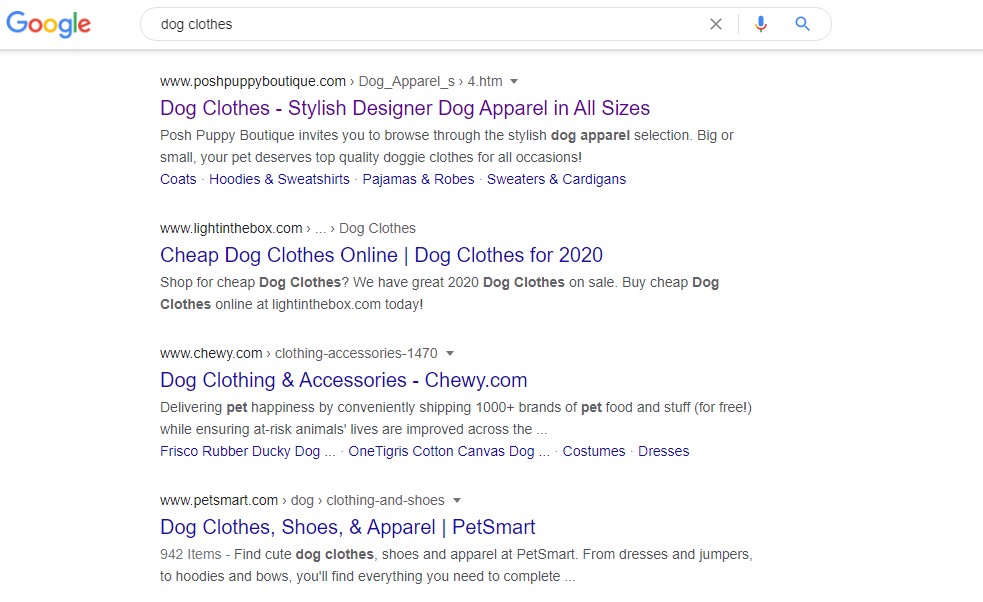
Task: Open the PetSmart Dog Clothes result
Action: [x=347, y=527]
